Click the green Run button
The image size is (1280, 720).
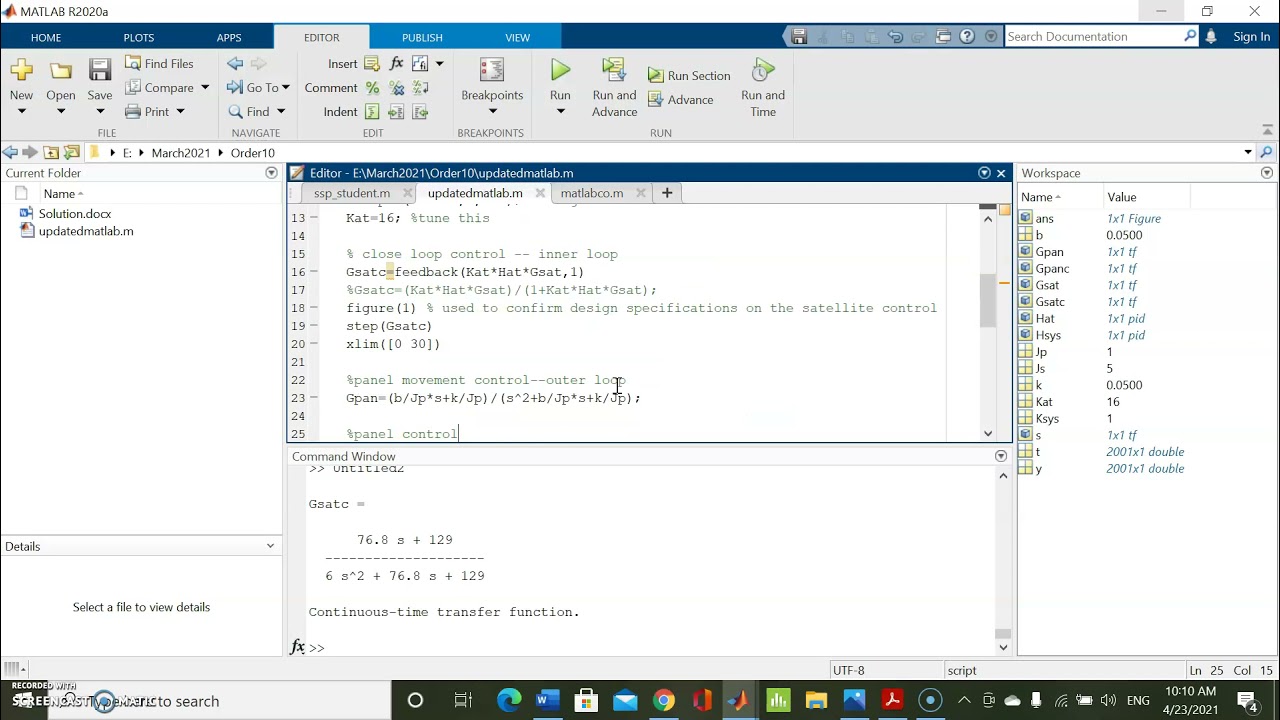click(x=560, y=70)
